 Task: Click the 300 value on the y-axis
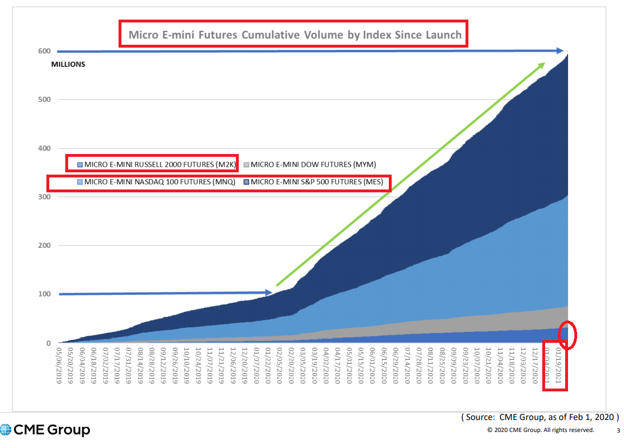tap(45, 197)
